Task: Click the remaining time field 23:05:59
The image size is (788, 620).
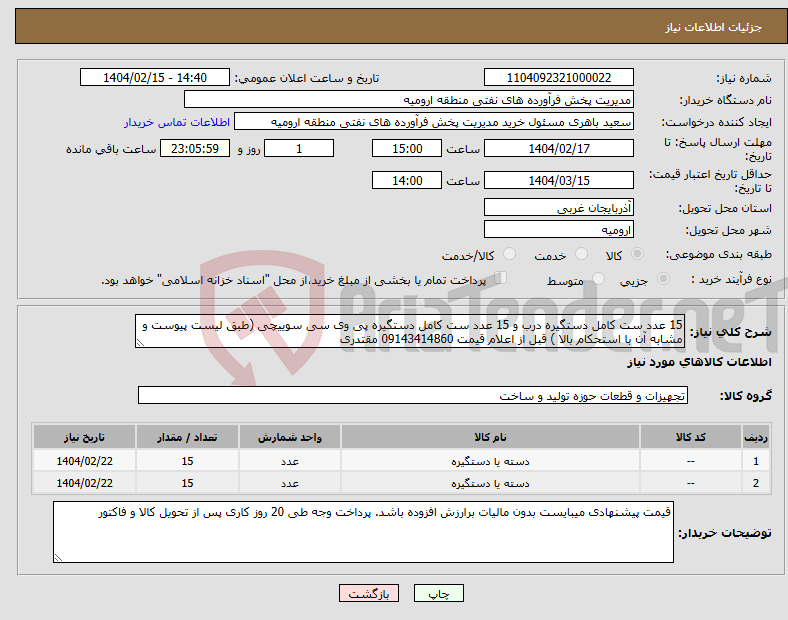Action: (195, 148)
